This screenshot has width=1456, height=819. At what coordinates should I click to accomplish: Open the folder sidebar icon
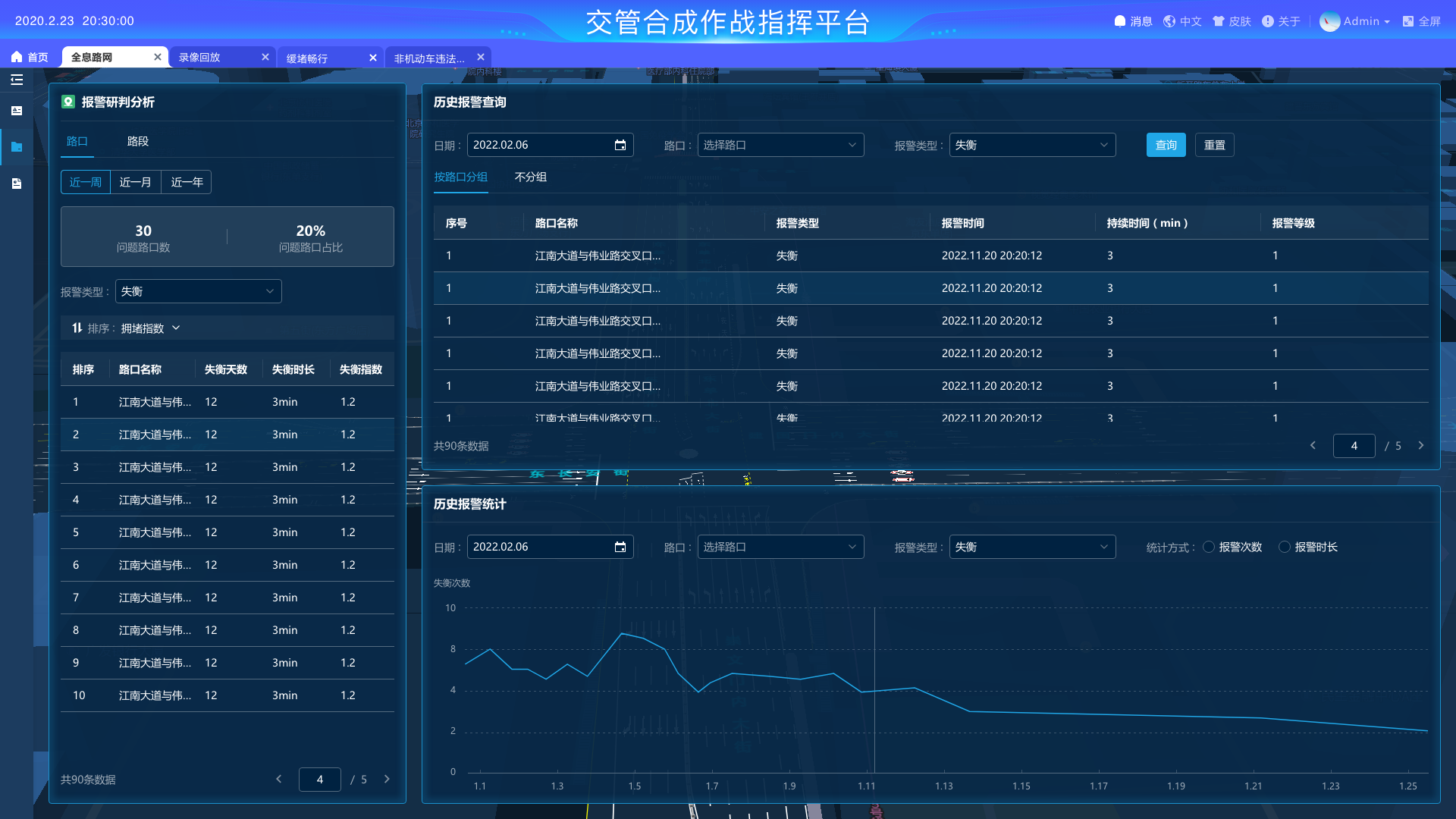click(17, 147)
